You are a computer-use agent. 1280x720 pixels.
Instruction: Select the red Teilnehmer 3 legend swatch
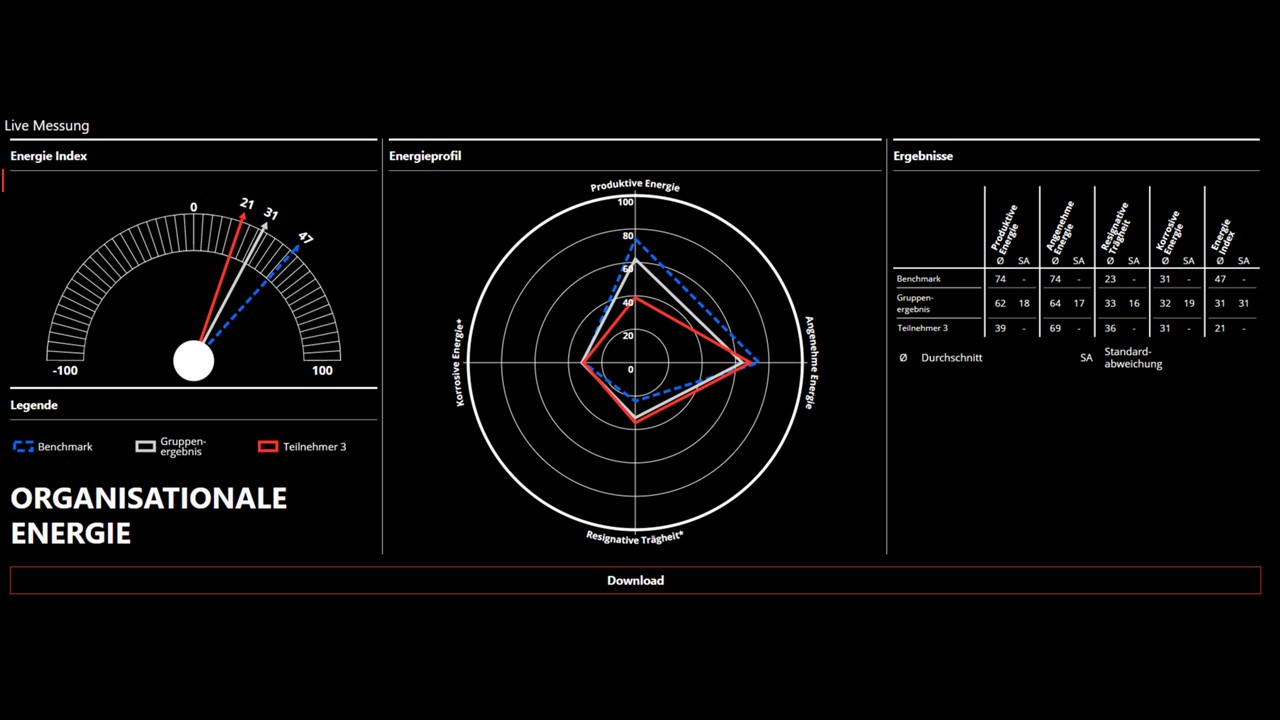(x=268, y=447)
